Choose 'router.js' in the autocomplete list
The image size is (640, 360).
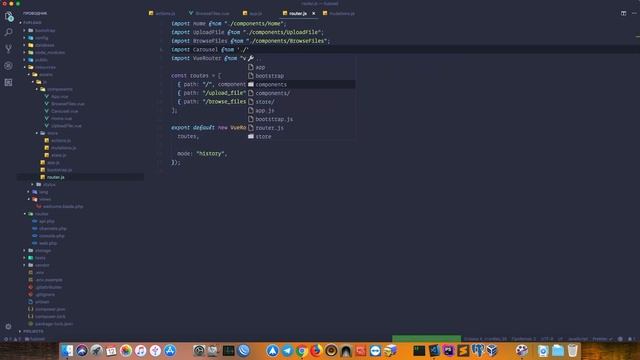[301, 128]
